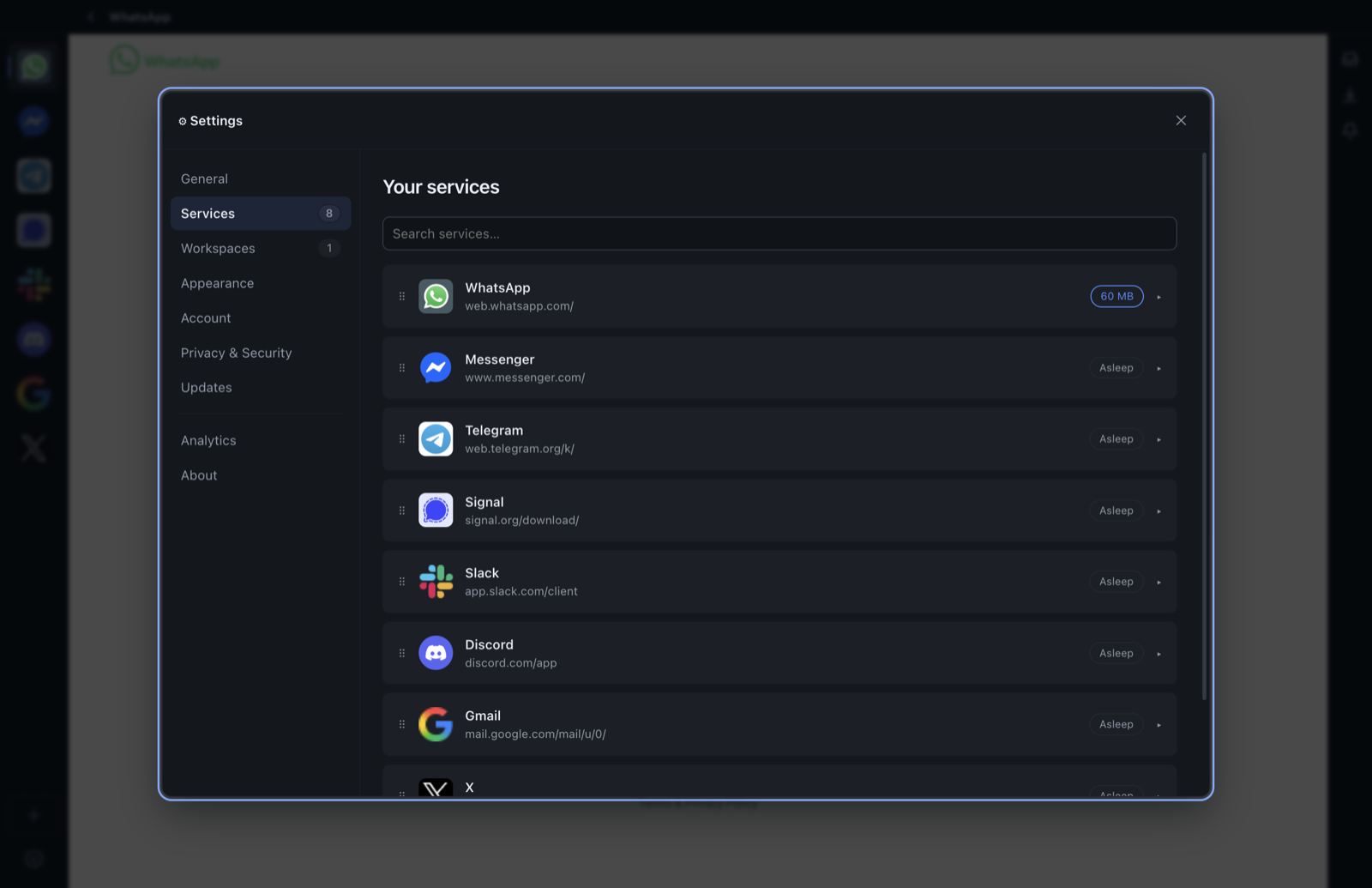Click the app.slack.com/client URL text
Viewport: 1372px width, 888px height.
[x=521, y=591]
